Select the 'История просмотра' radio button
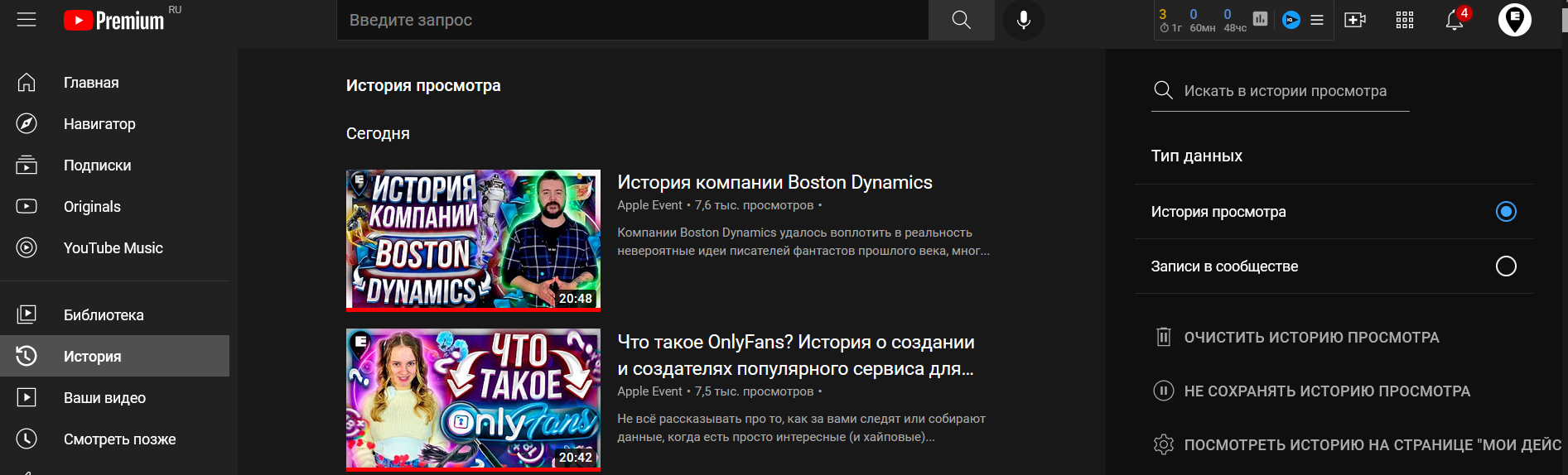Image resolution: width=1568 pixels, height=475 pixels. pos(1506,212)
